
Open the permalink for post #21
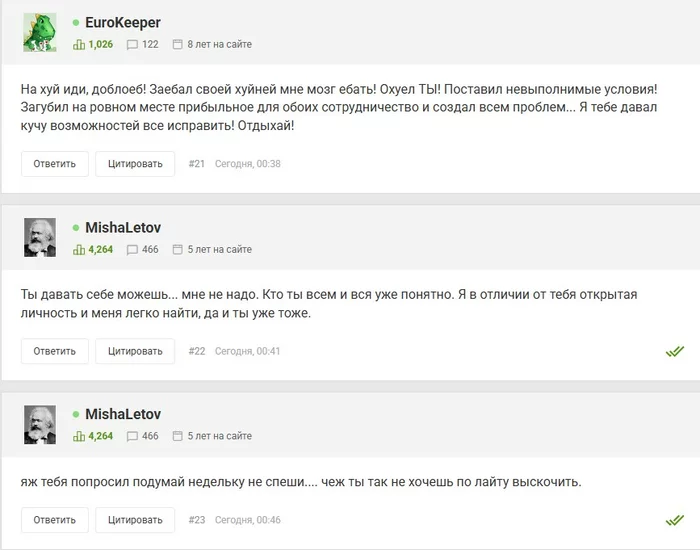click(197, 164)
